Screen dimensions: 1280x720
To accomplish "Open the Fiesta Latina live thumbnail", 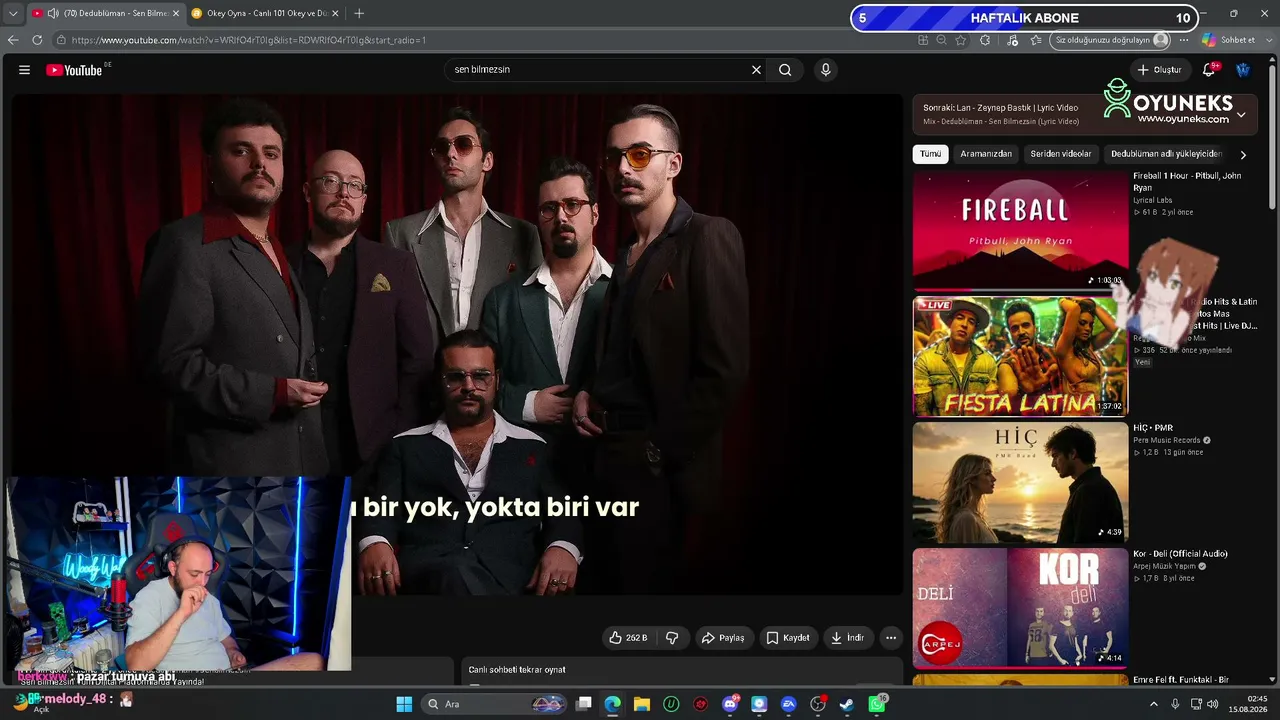I will (x=1020, y=356).
